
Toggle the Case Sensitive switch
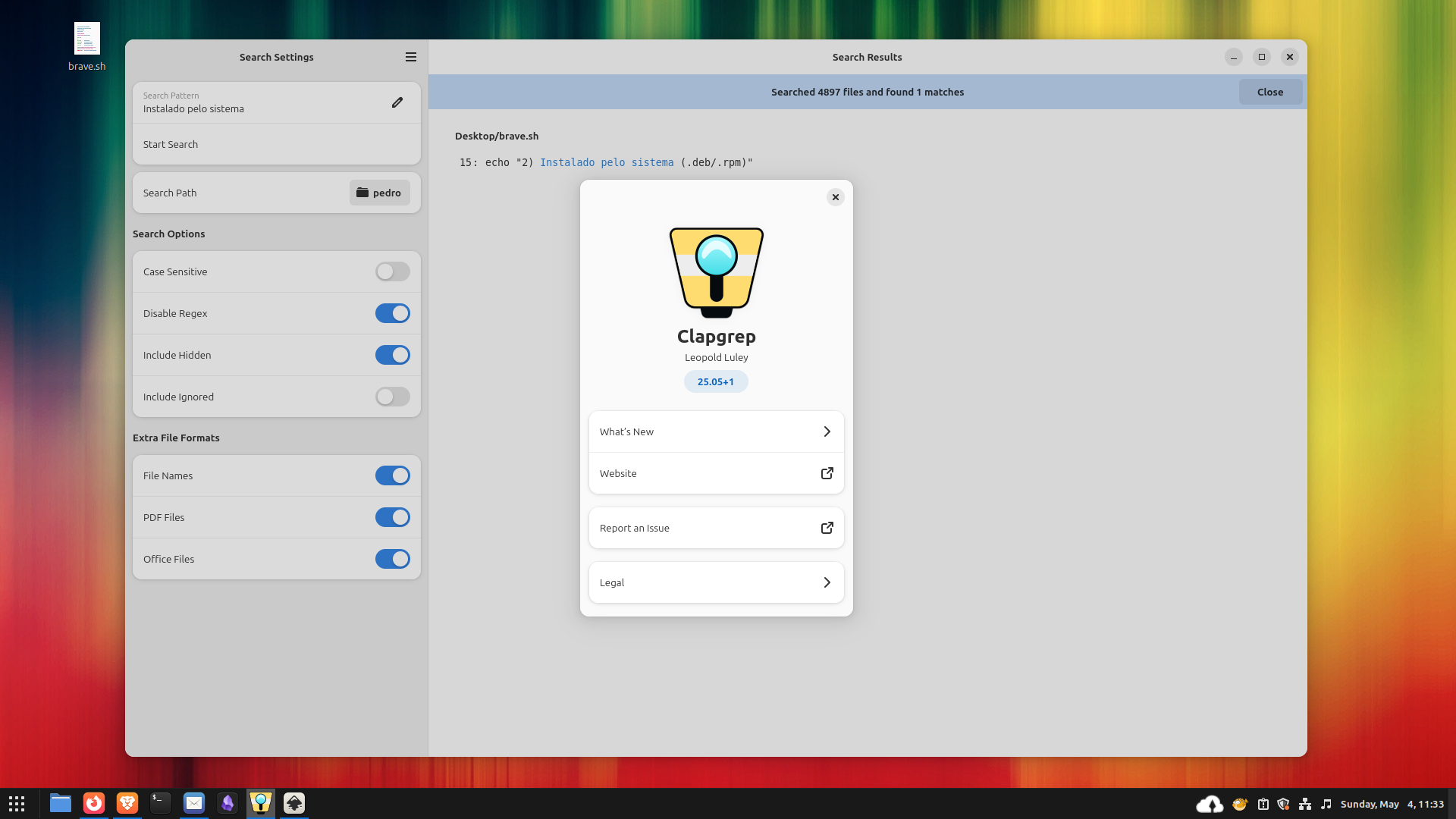click(393, 271)
